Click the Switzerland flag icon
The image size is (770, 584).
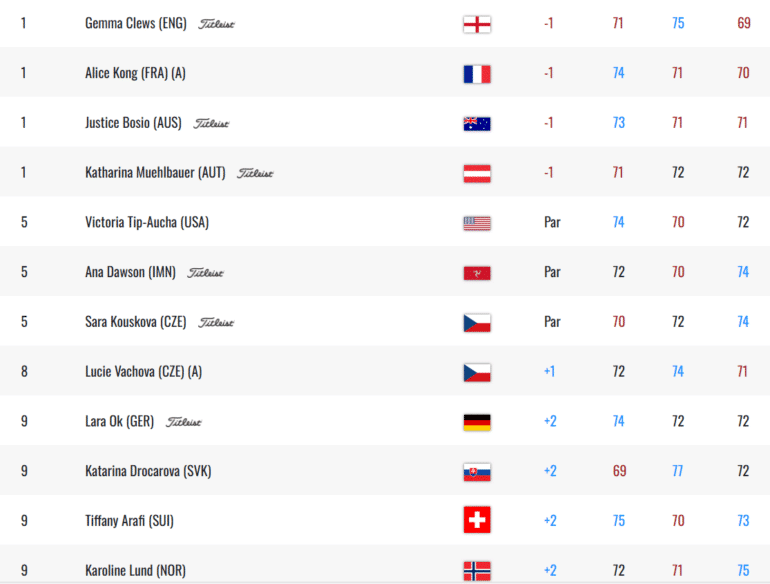pyautogui.click(x=477, y=520)
